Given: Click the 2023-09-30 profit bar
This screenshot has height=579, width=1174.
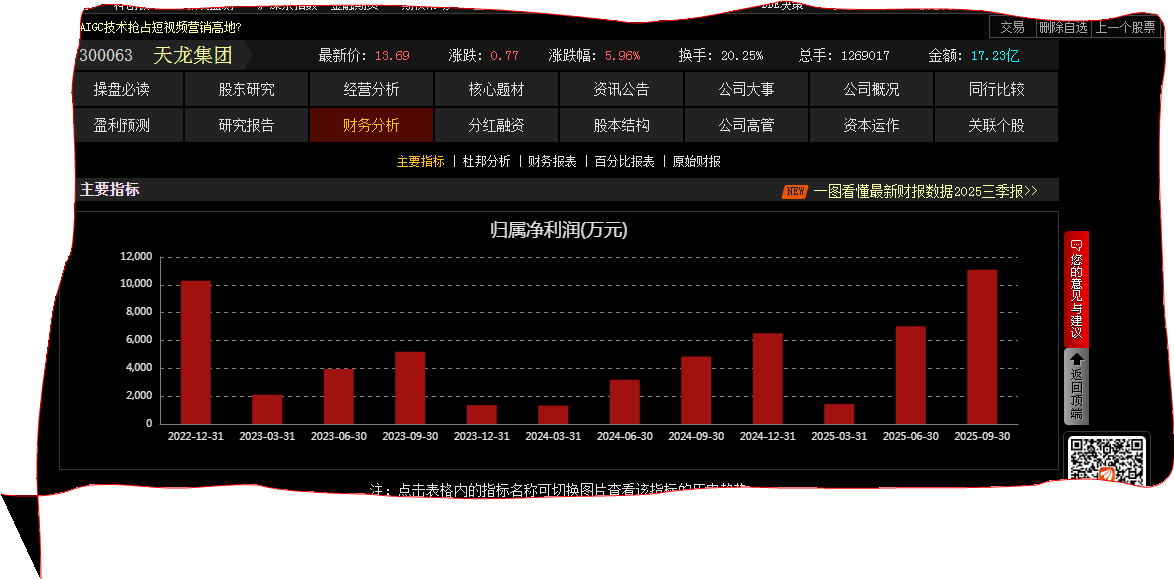Looking at the screenshot, I should coord(410,388).
